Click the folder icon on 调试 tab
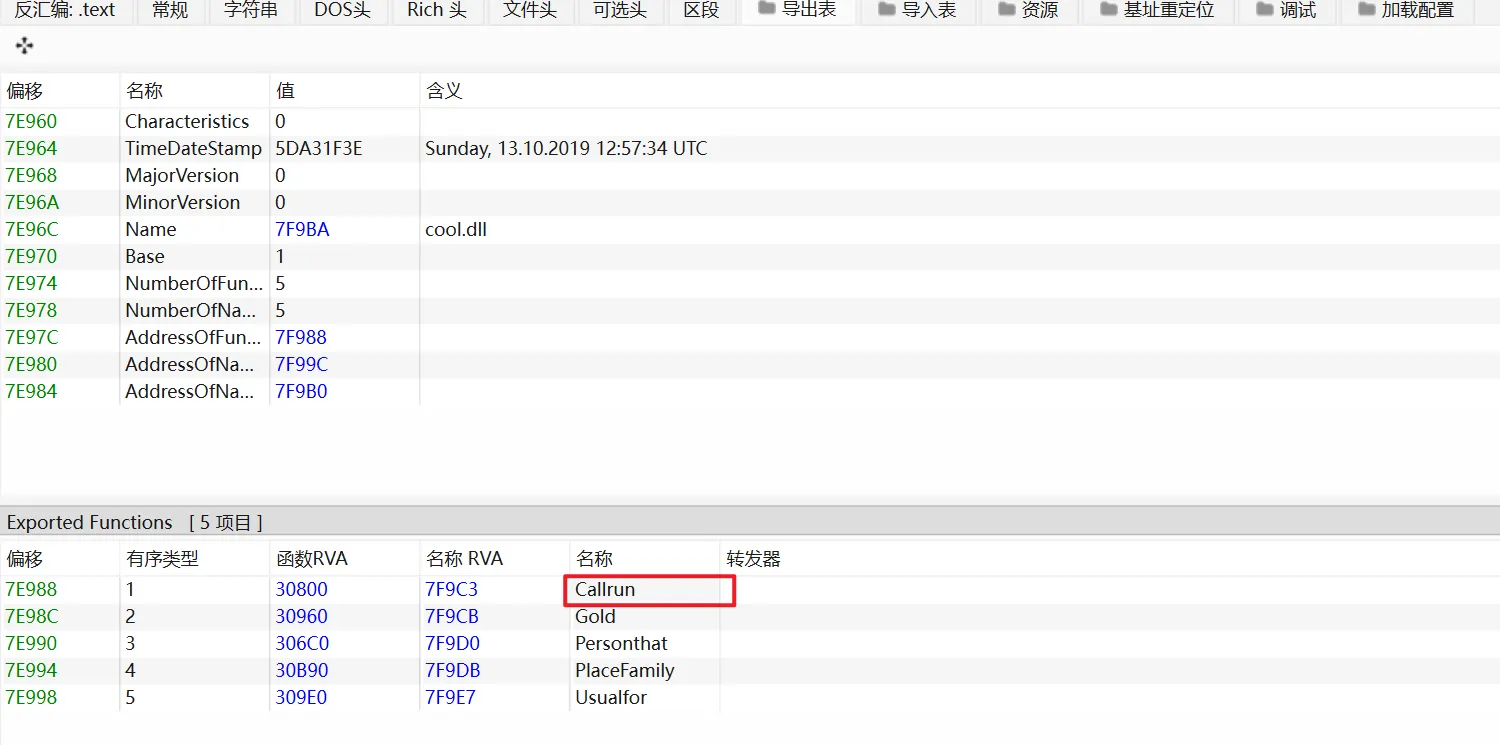Viewport: 1500px width, 745px height. click(x=1264, y=10)
